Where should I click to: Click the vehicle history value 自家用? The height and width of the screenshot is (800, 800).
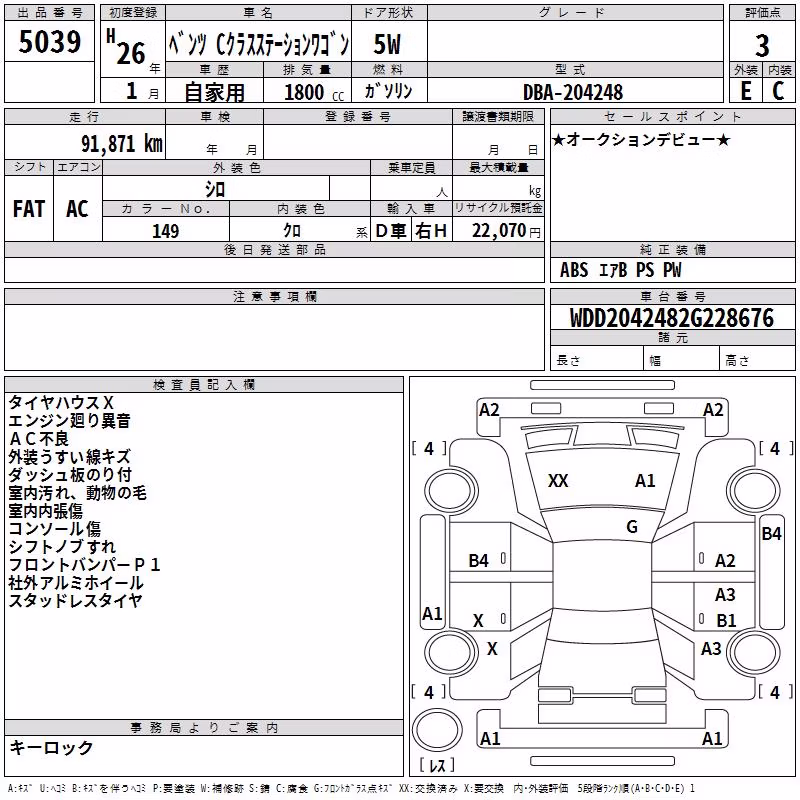[214, 92]
